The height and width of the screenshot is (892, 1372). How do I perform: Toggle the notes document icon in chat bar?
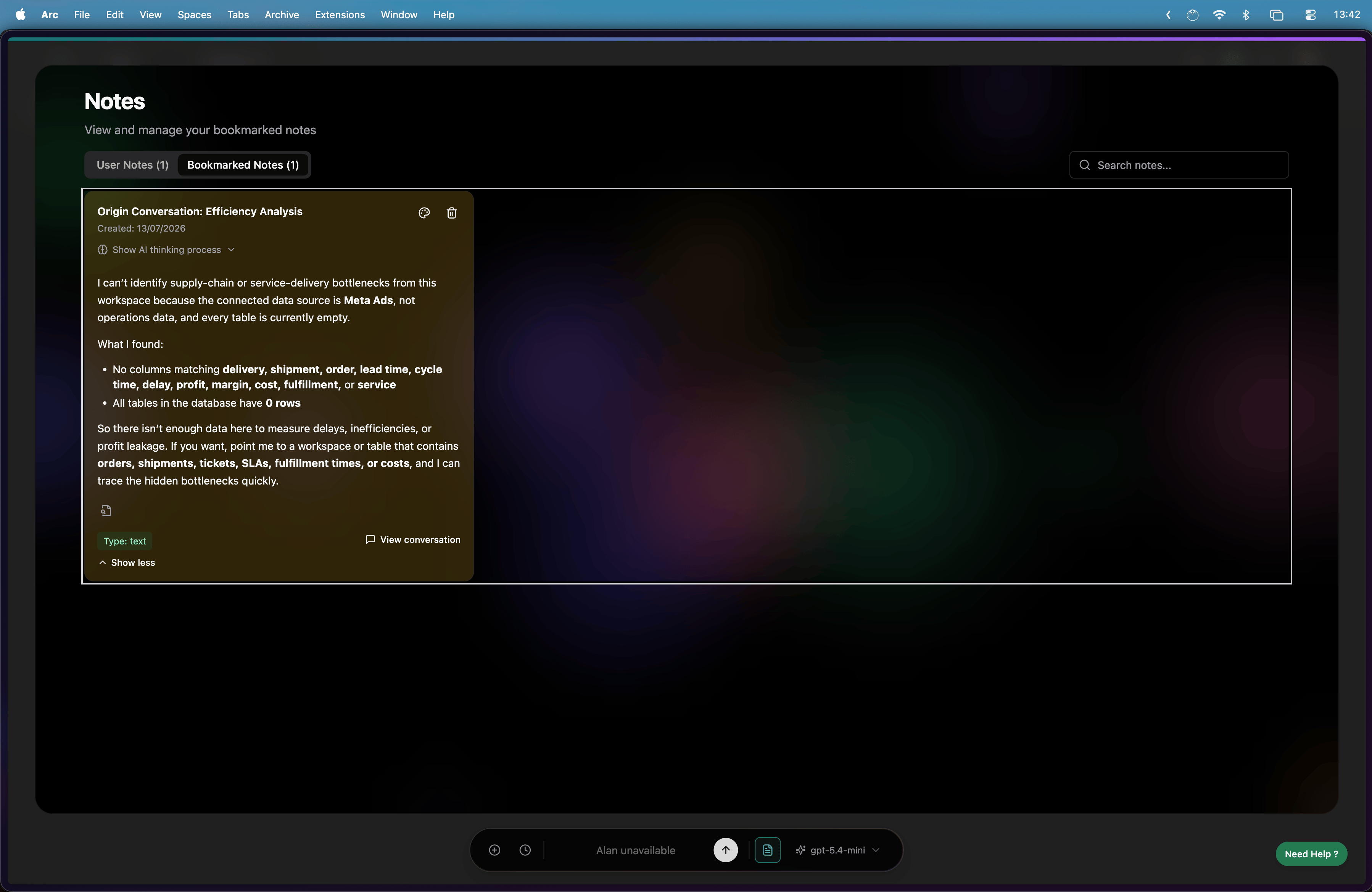767,850
